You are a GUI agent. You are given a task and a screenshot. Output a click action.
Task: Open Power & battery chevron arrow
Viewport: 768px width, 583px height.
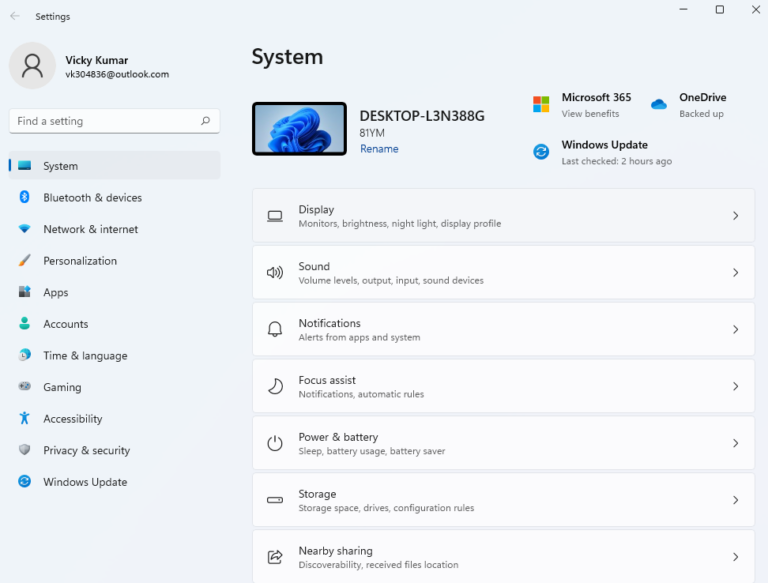[735, 443]
